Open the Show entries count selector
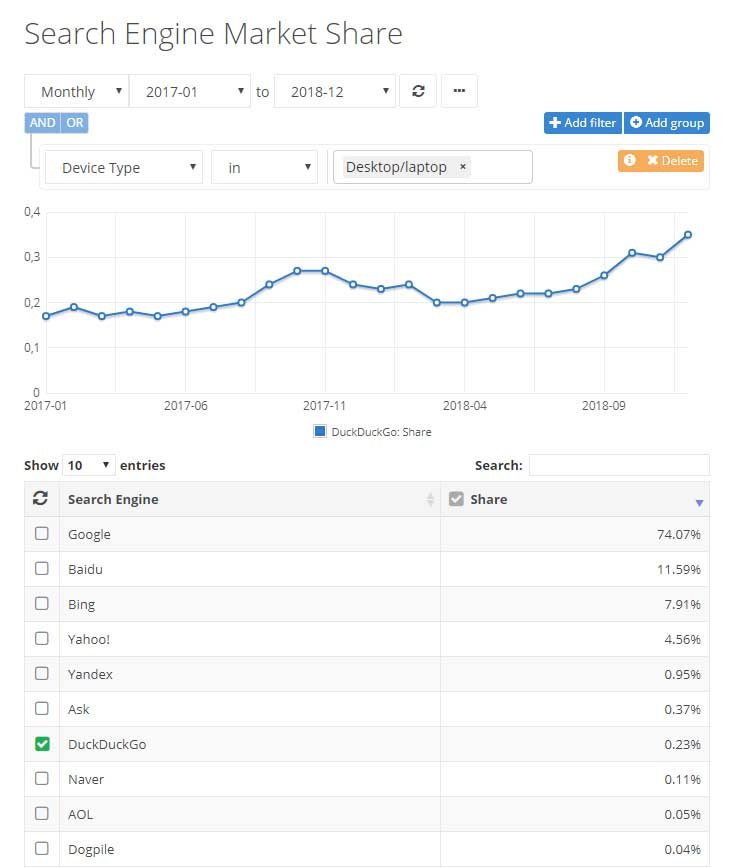Viewport: 732px width, 868px height. 89,465
